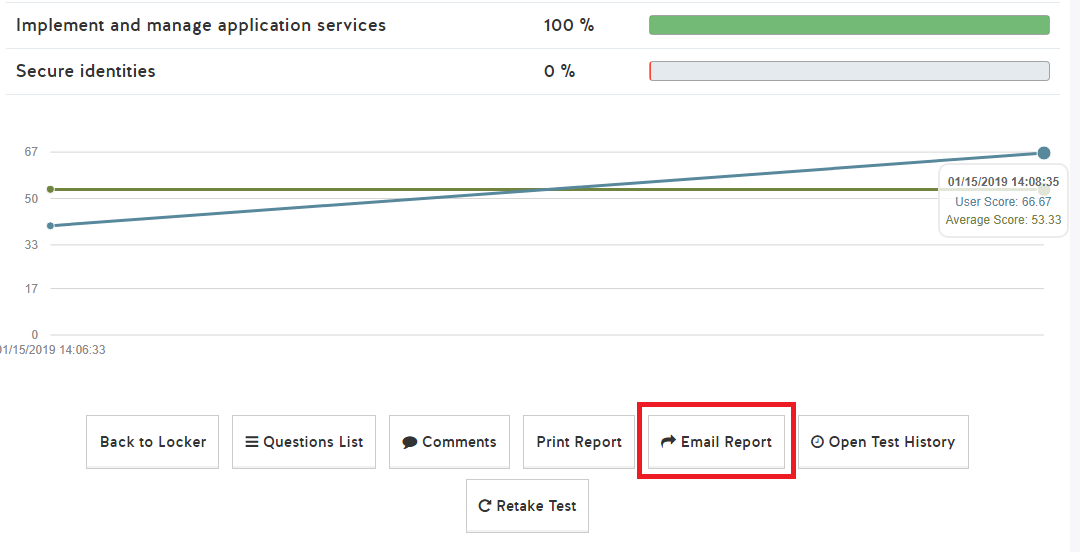Click the full green progress bar for application services

pyautogui.click(x=849, y=25)
